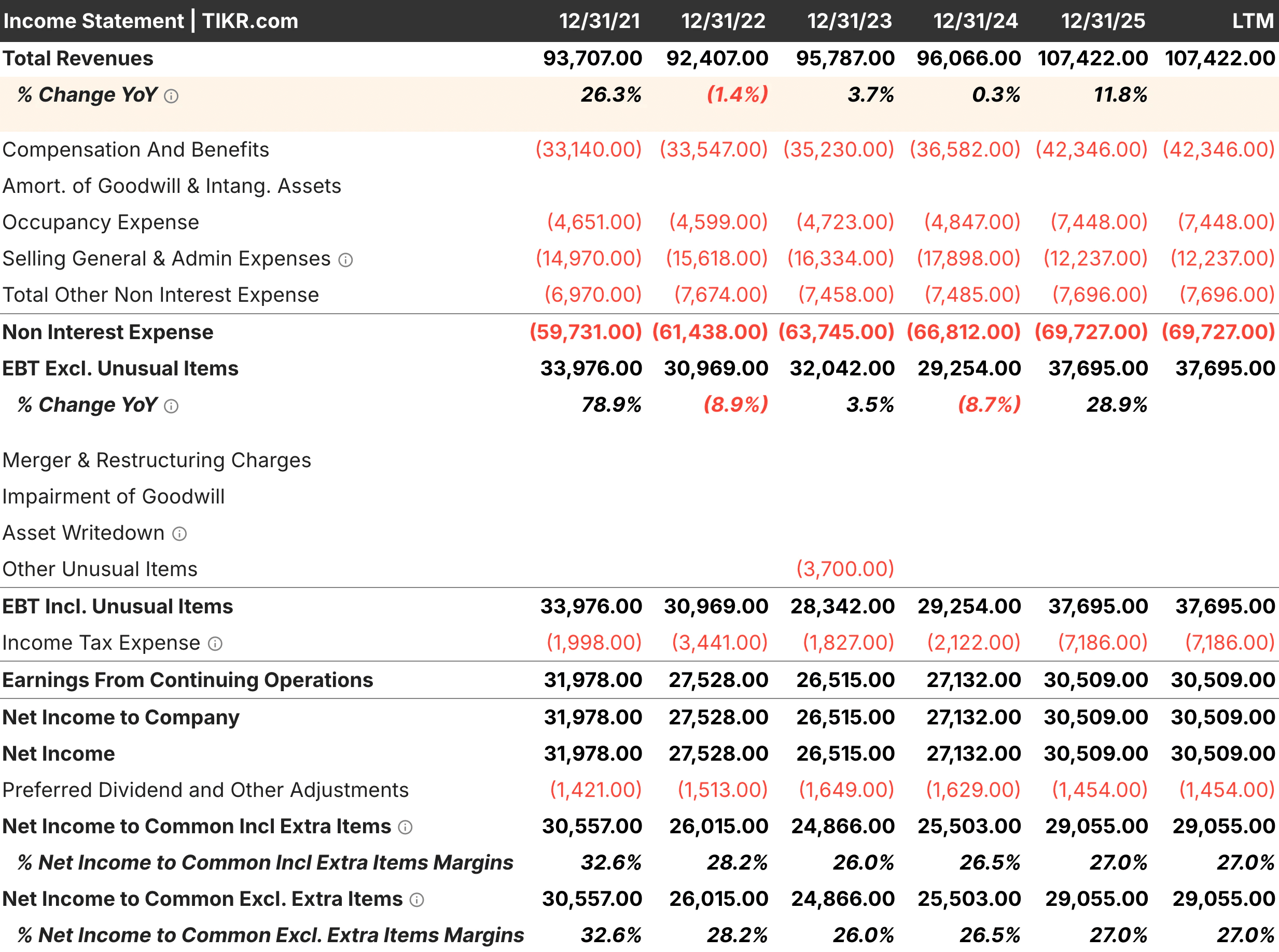Open the info tooltip next to % Change YoY

coord(171,95)
